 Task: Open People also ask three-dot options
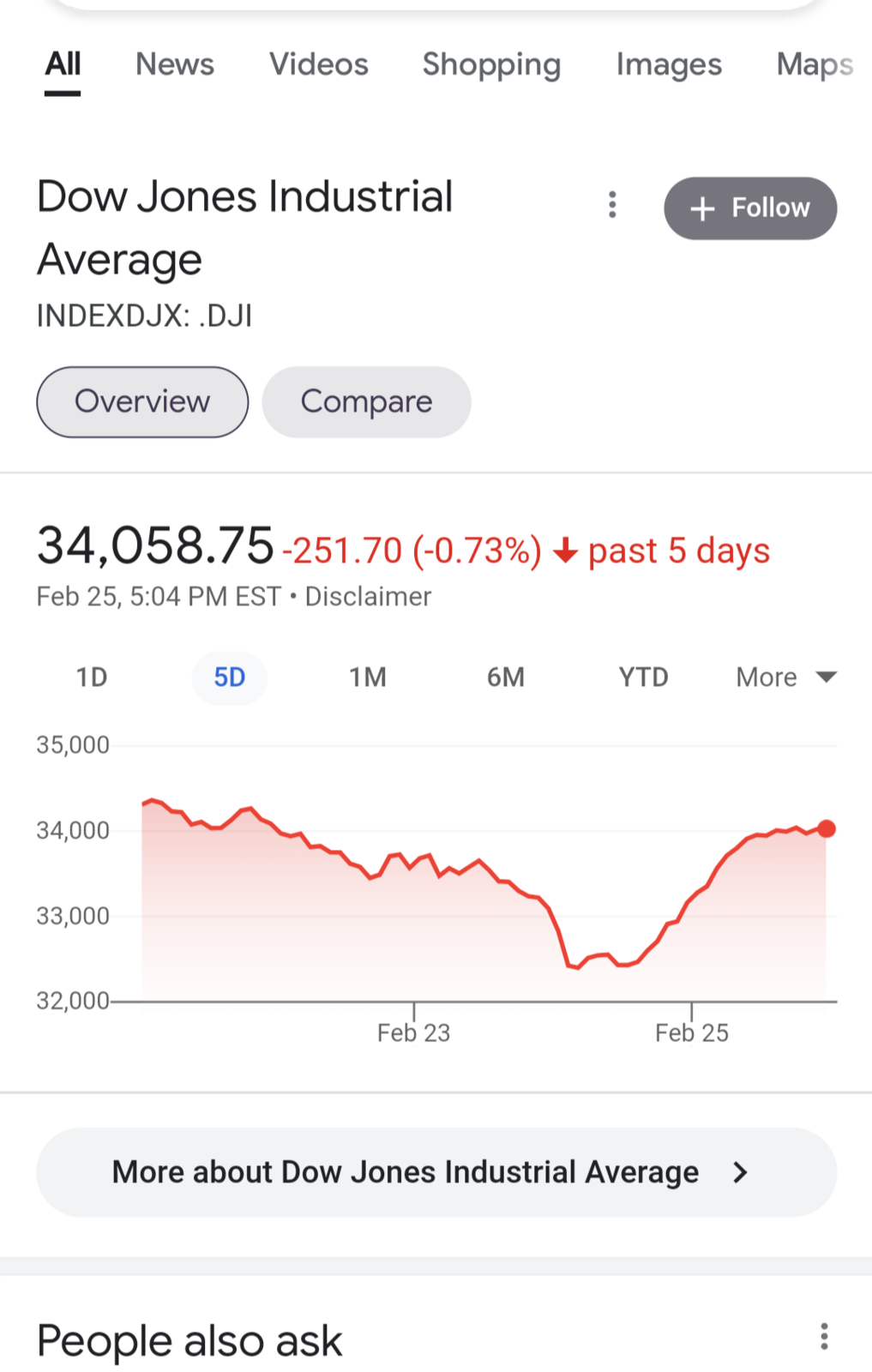coord(824,1336)
